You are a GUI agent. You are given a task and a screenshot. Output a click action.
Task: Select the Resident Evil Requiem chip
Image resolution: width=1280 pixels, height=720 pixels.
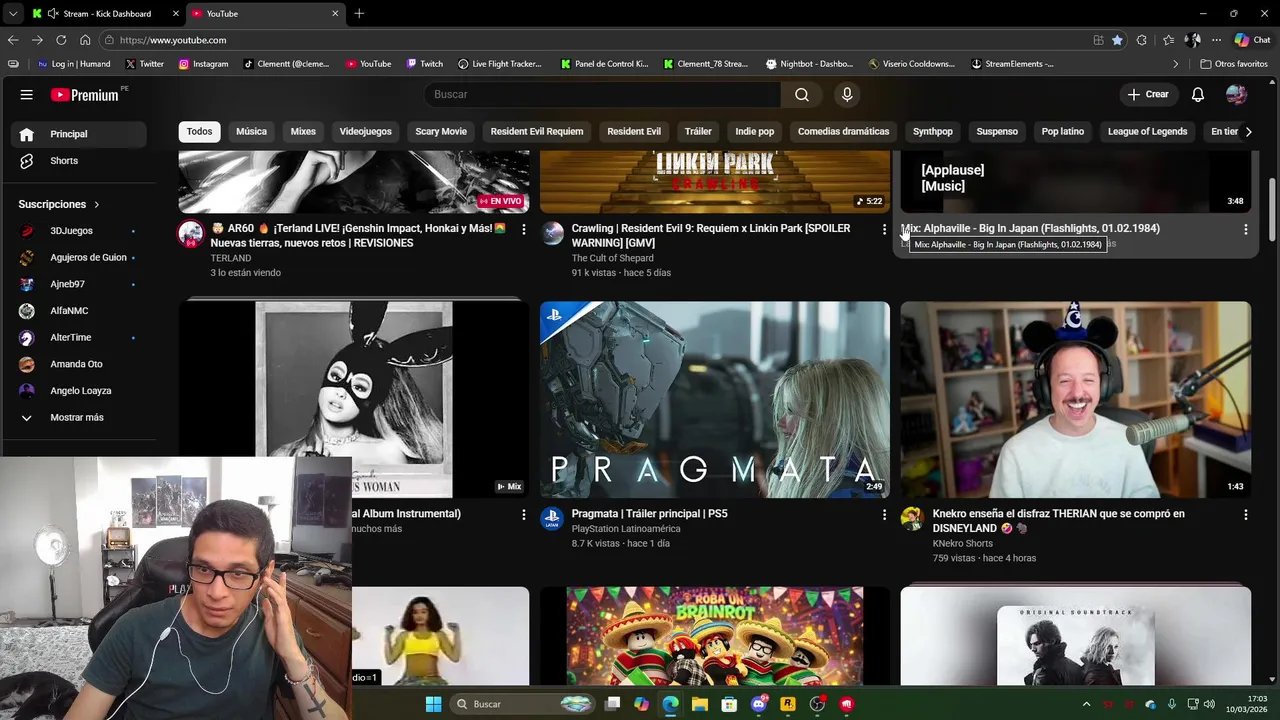537,131
